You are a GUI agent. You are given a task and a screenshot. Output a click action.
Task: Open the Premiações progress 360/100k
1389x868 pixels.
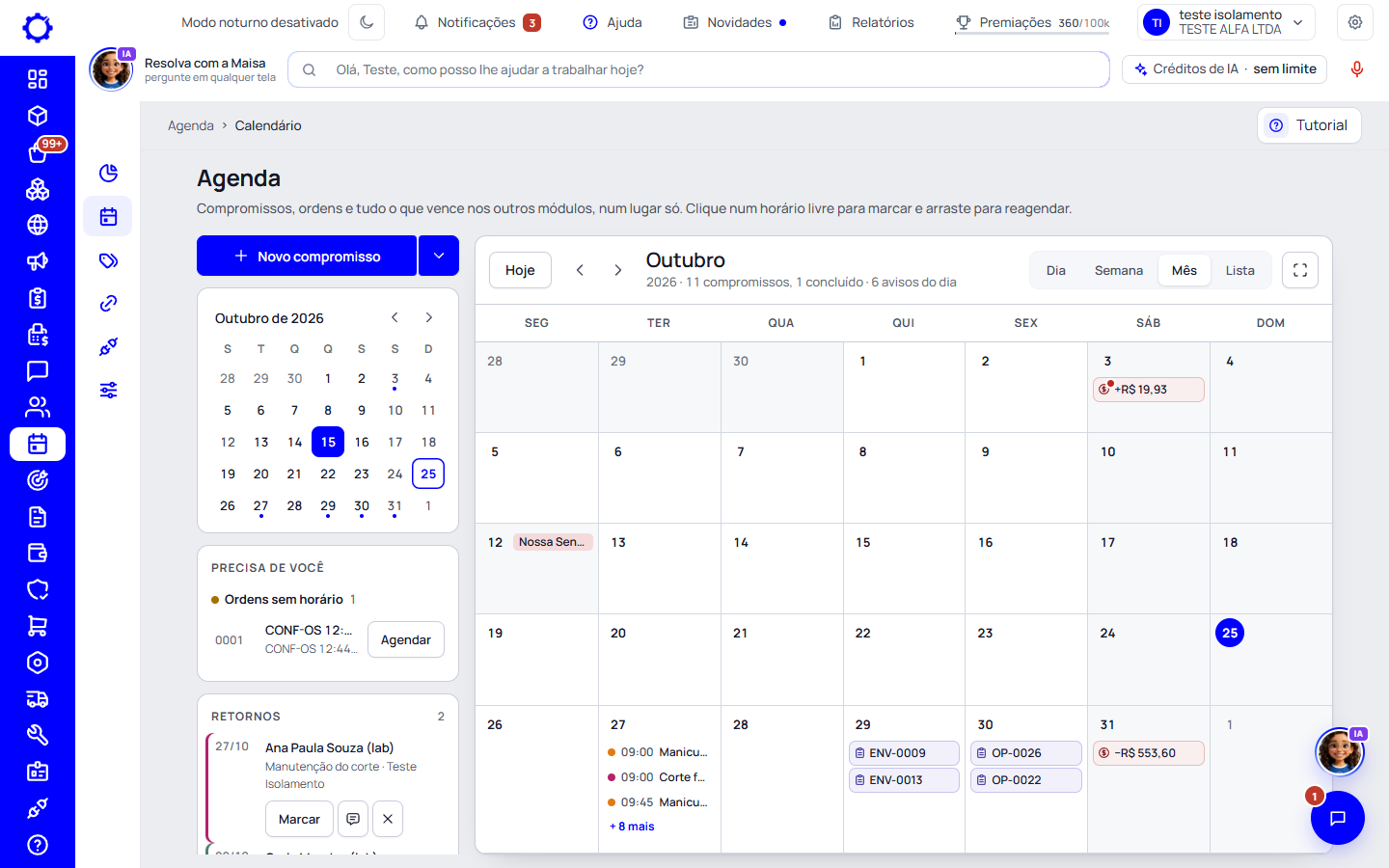pyautogui.click(x=1032, y=22)
